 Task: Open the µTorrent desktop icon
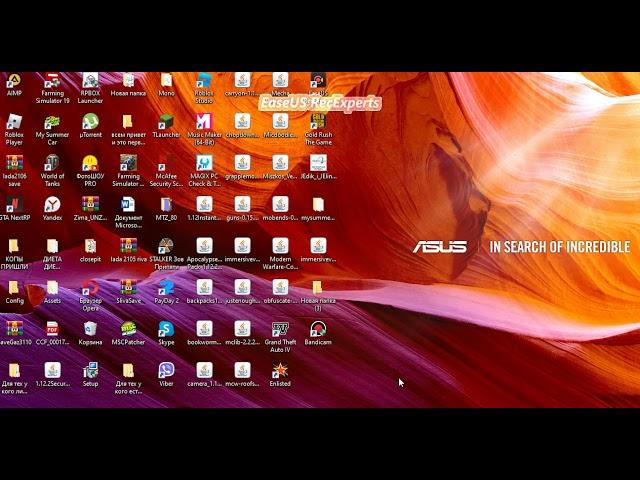(90, 126)
